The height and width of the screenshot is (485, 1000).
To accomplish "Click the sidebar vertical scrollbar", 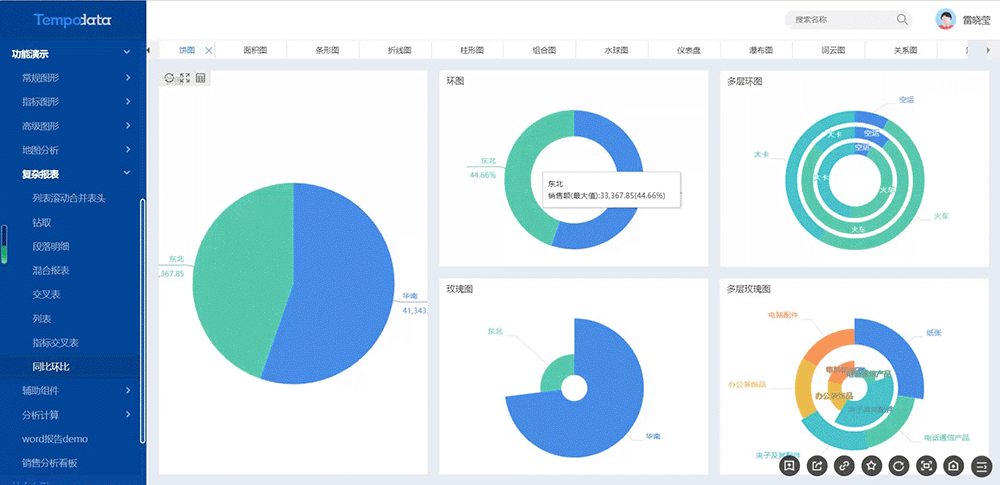I will tap(143, 321).
